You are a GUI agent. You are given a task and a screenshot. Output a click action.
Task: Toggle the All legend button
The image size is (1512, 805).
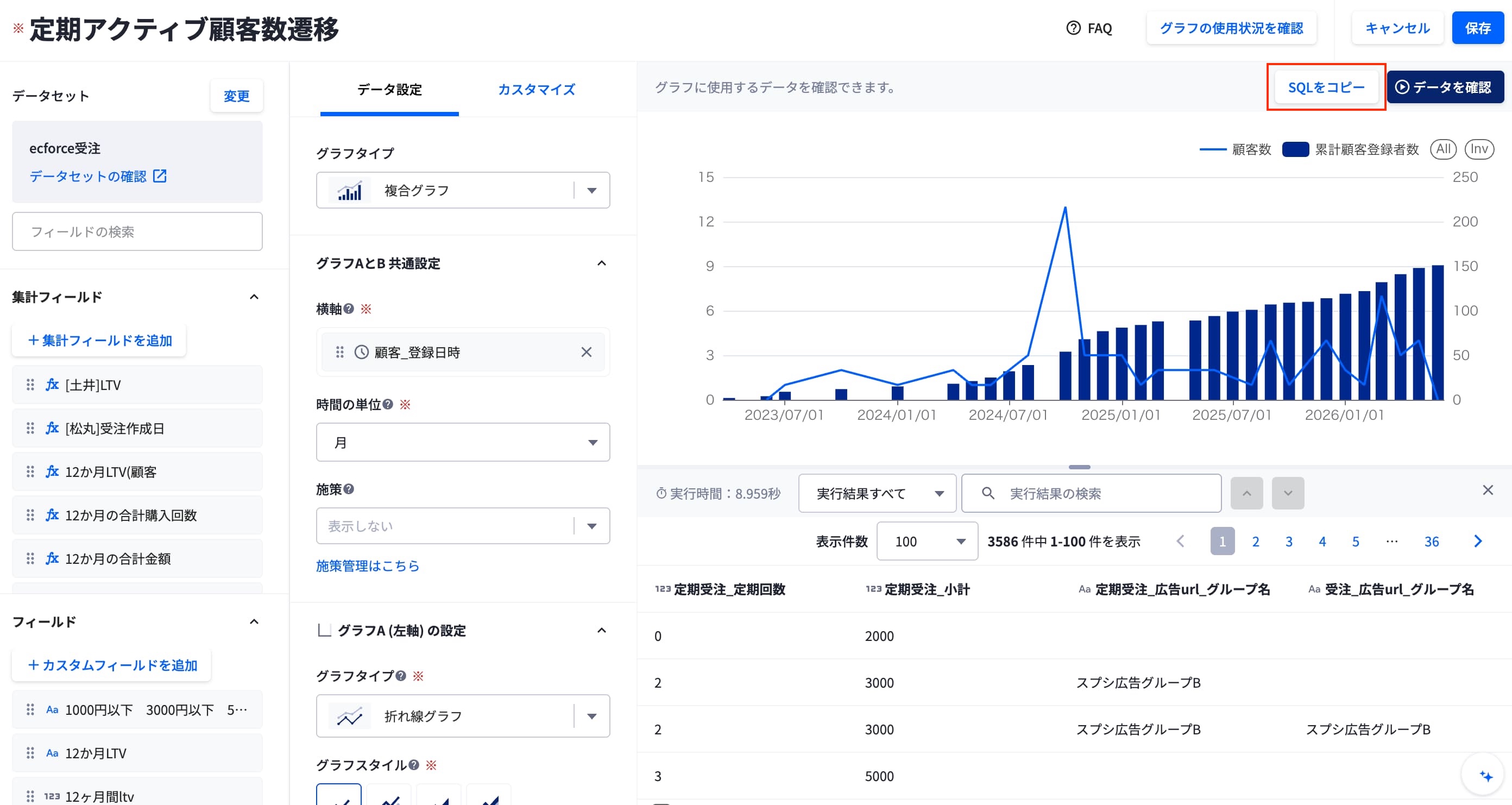(x=1444, y=149)
